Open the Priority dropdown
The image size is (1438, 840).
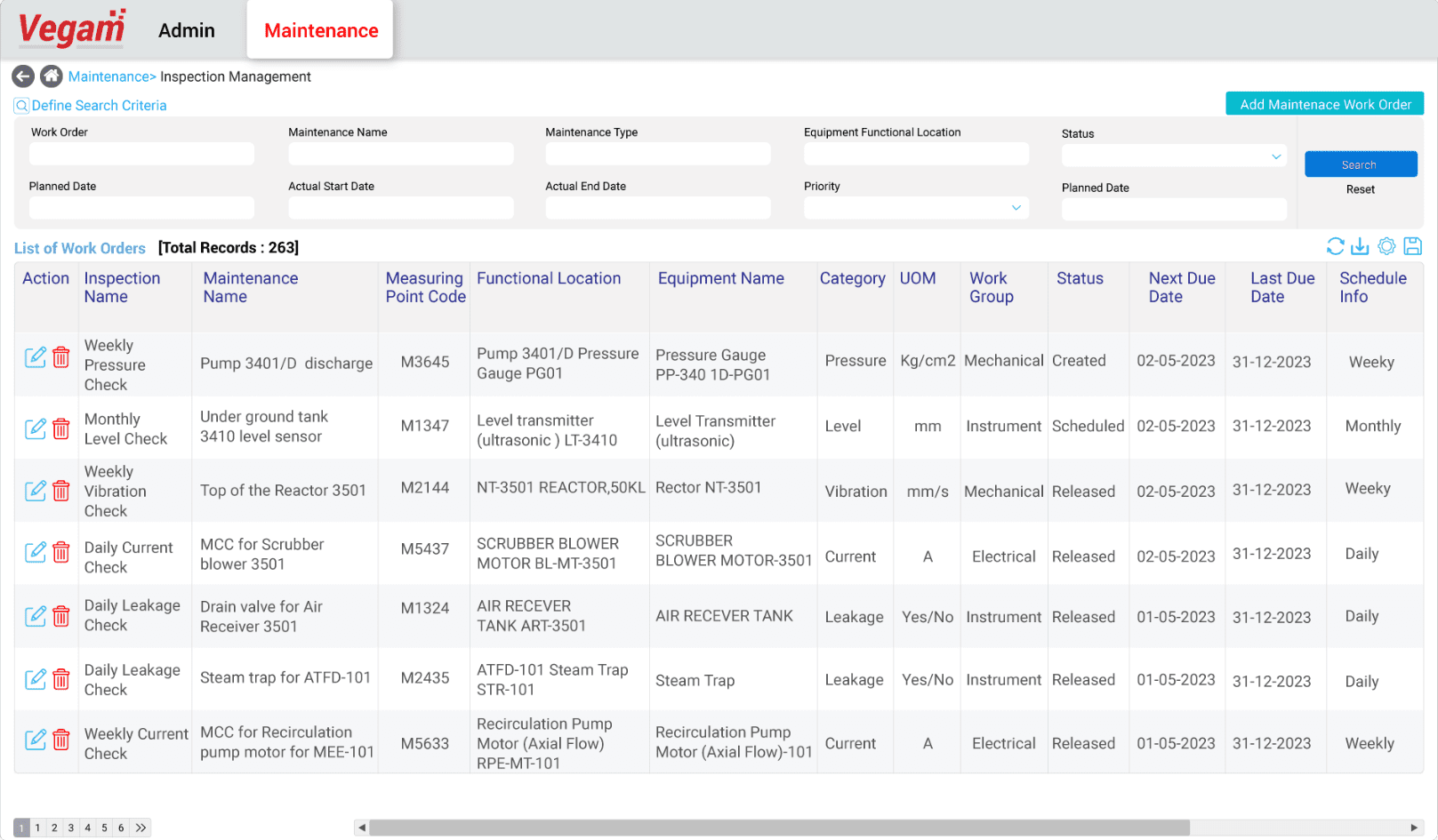tap(1016, 207)
